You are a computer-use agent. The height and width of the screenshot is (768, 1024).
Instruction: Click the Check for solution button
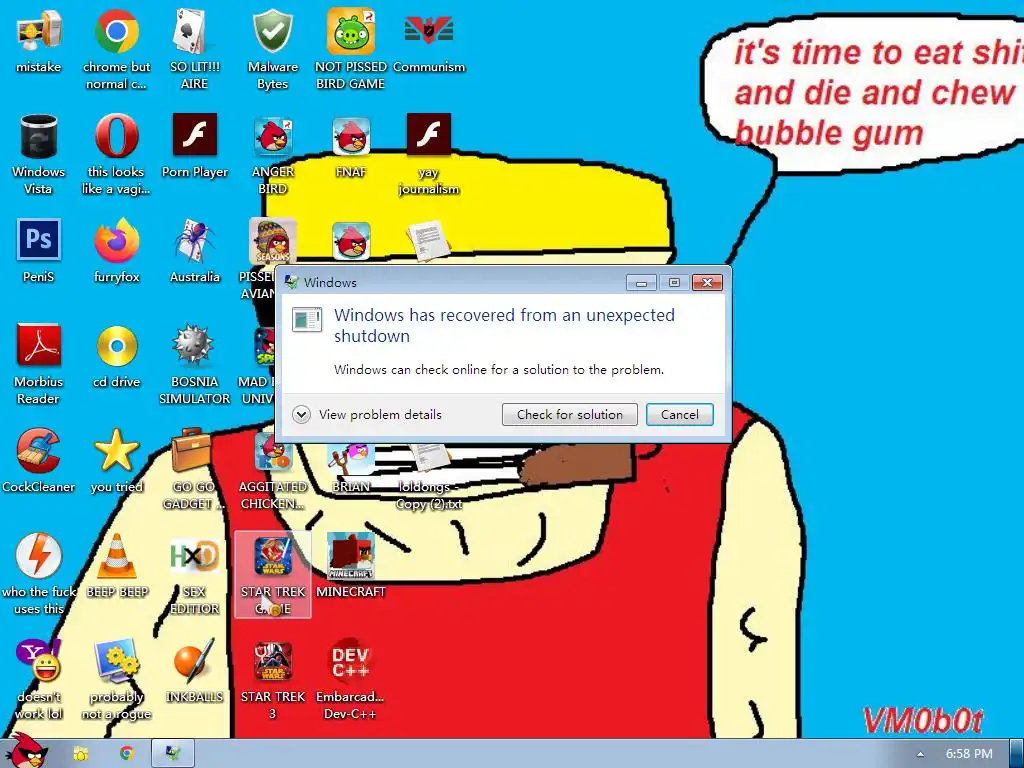pos(569,415)
